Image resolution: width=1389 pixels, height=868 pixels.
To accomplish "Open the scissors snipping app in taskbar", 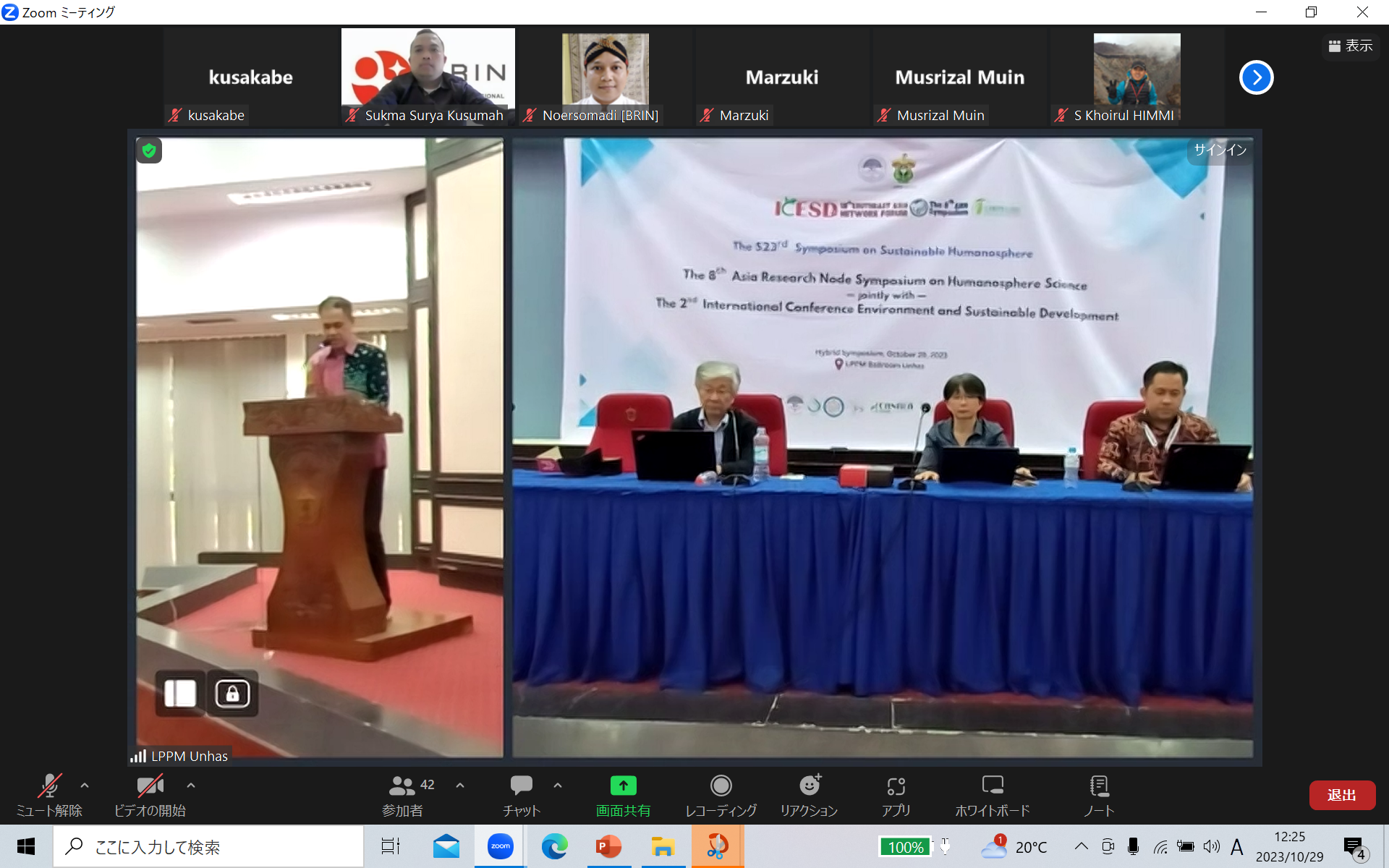I will click(x=717, y=846).
